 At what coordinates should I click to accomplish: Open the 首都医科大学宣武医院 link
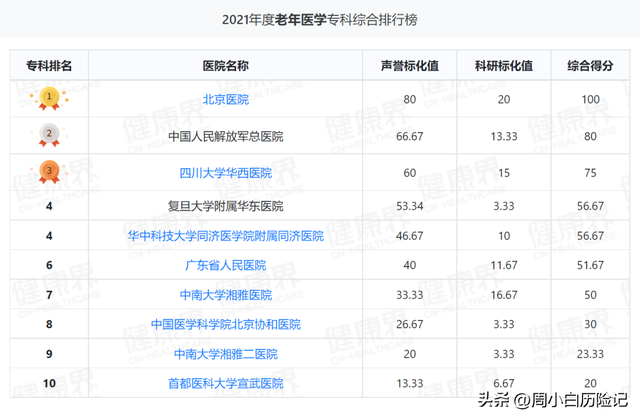(x=226, y=384)
